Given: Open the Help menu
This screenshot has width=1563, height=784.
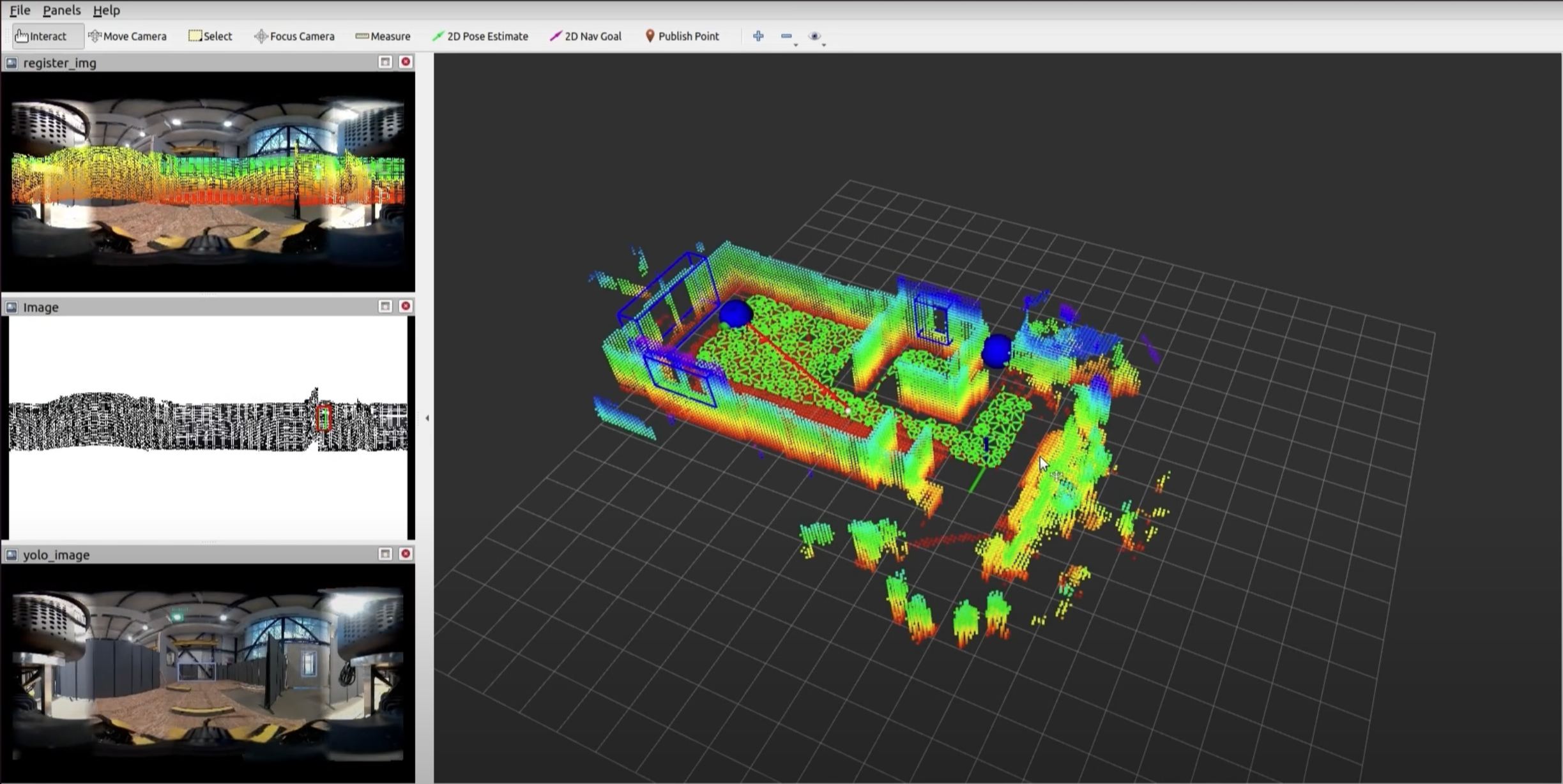Looking at the screenshot, I should tap(106, 10).
